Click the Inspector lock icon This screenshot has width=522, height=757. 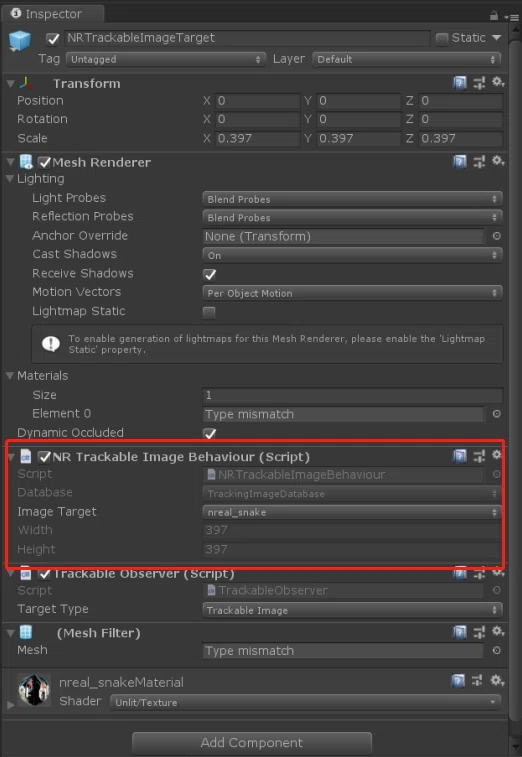pyautogui.click(x=494, y=15)
